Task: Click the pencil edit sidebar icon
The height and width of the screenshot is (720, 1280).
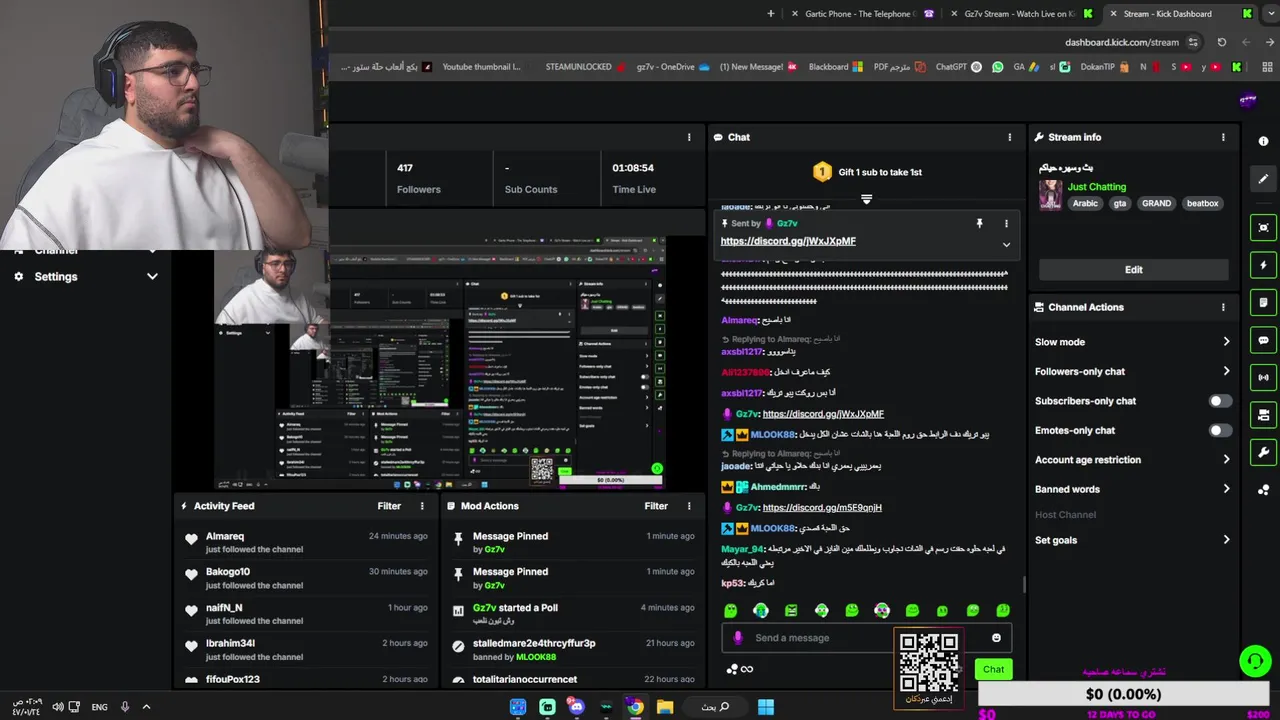Action: coord(1263,179)
